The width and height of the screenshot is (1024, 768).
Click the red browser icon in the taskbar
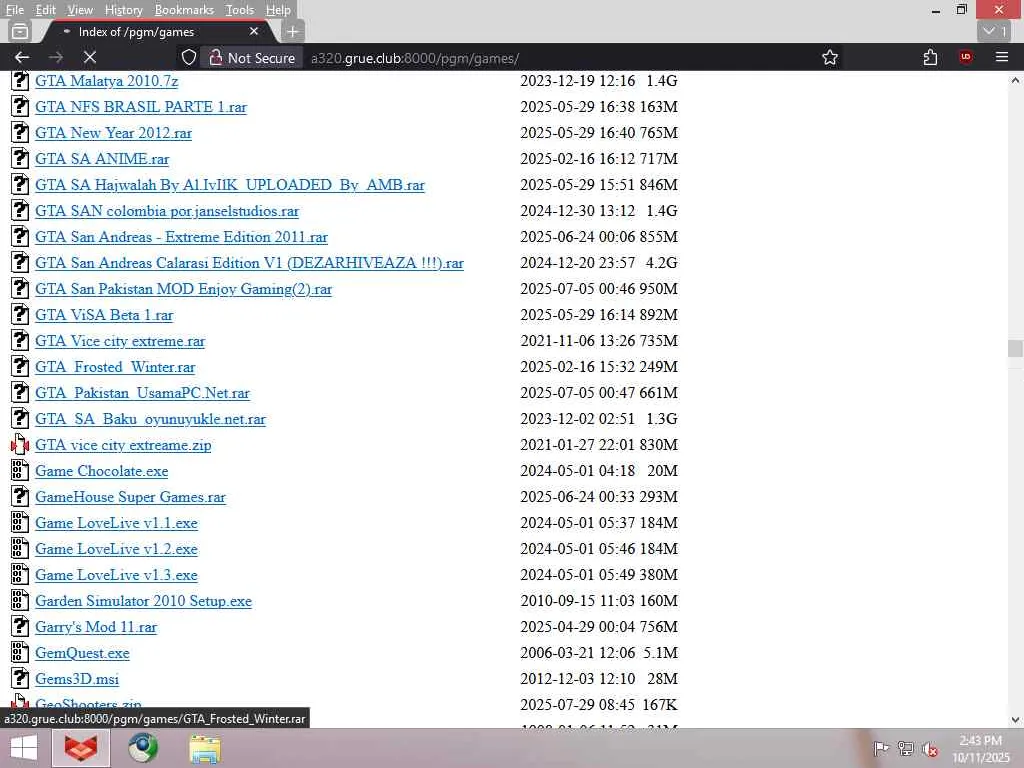tap(81, 748)
